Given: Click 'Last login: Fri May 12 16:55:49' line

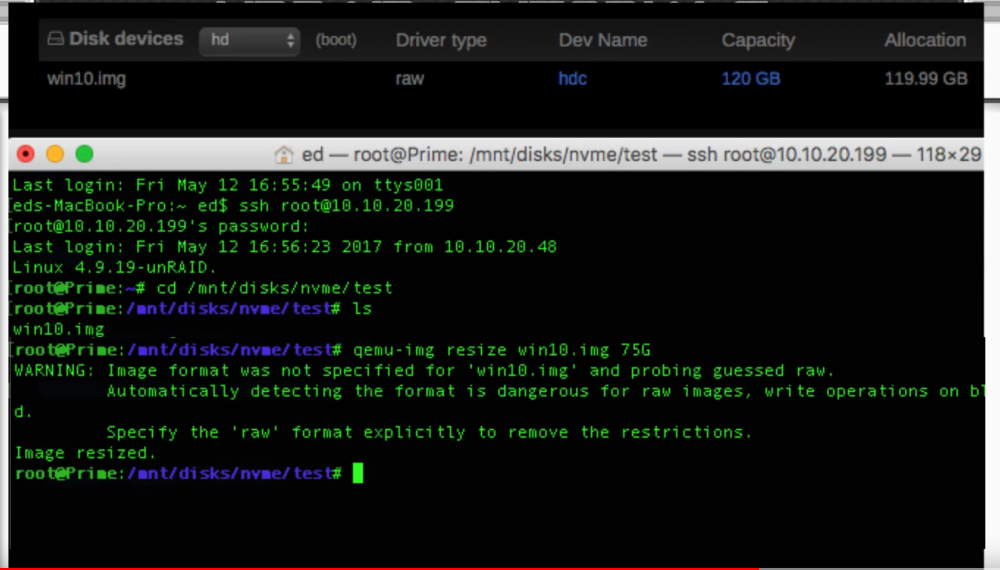Looking at the screenshot, I should point(228,185).
